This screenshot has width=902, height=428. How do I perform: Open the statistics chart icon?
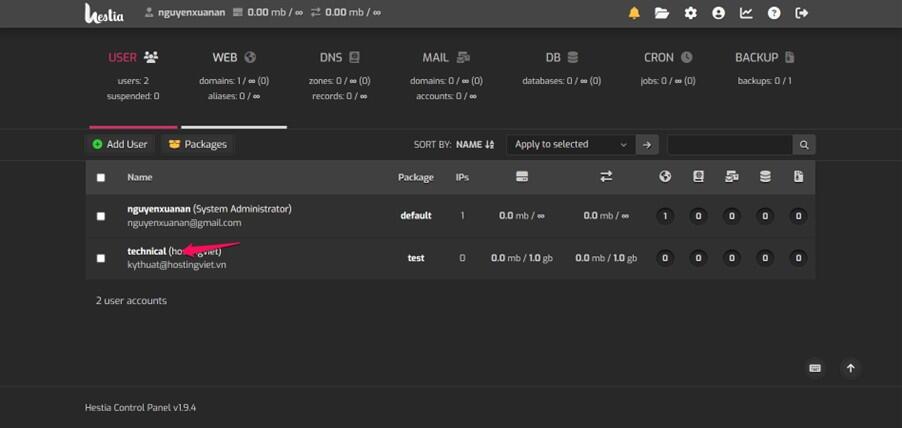click(746, 13)
